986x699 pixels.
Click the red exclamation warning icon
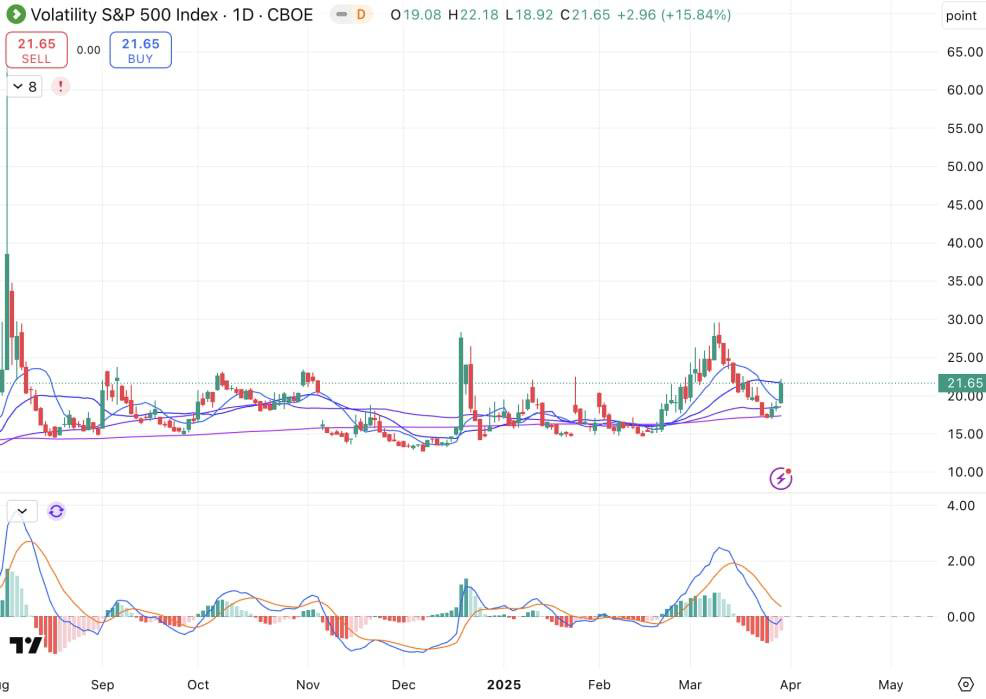point(60,87)
